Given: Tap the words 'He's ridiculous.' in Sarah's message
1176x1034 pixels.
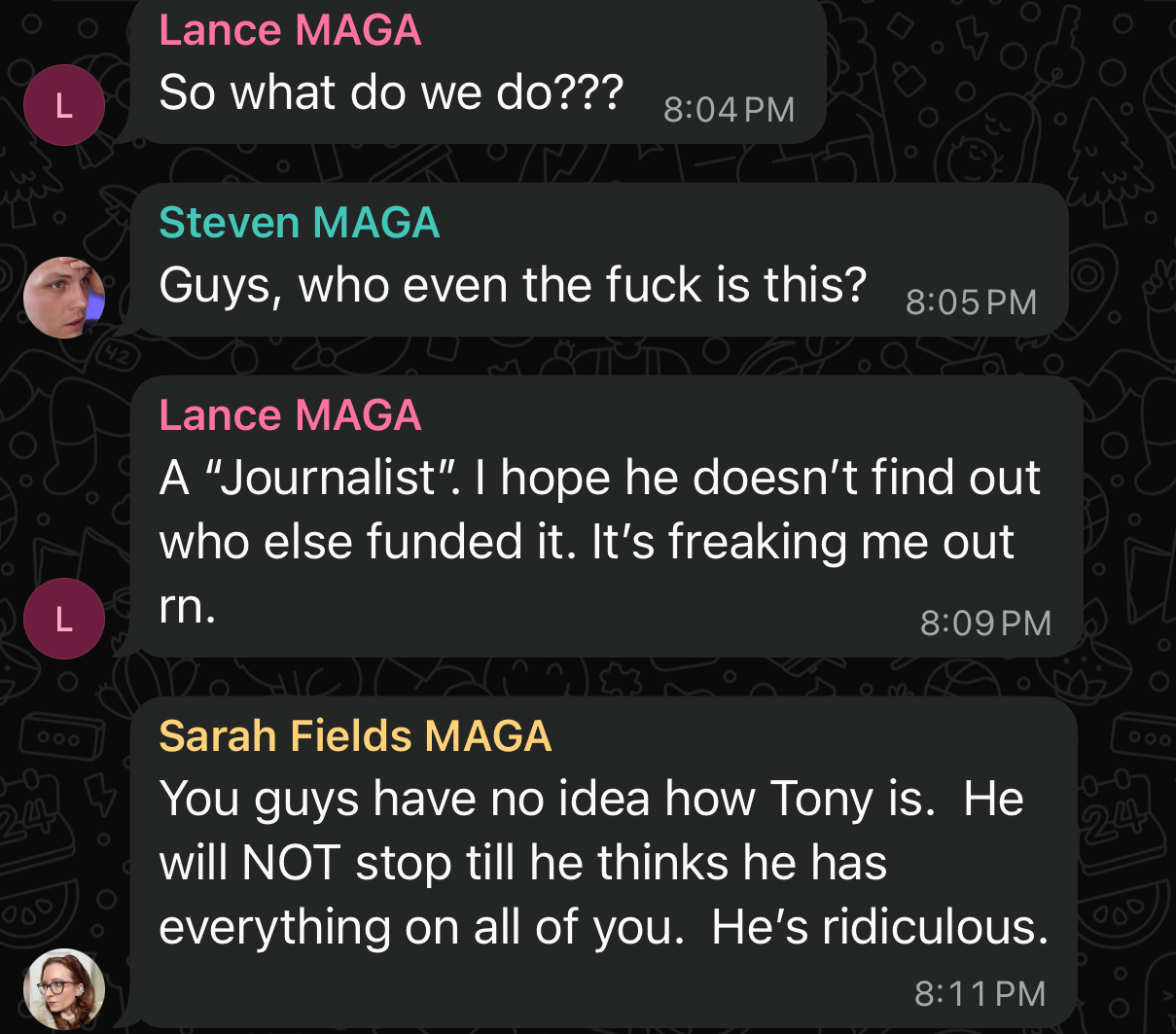Looking at the screenshot, I should pos(879,927).
